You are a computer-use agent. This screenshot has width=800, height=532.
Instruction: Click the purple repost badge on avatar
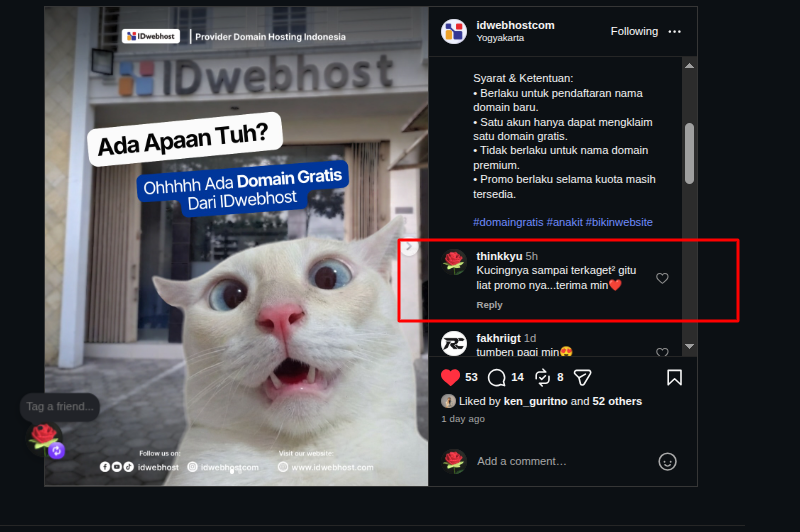[x=57, y=450]
